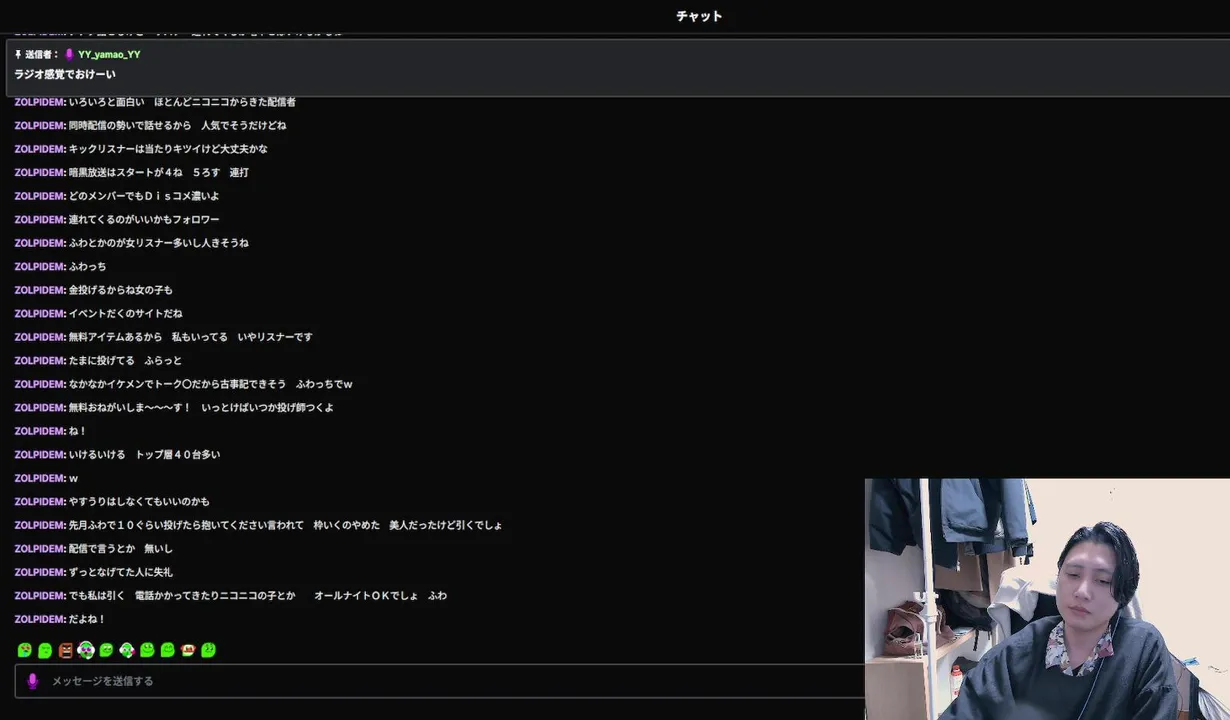This screenshot has width=1230, height=720.
Task: Click message 先月ふわで１０ぐらい投げたら
Action: [x=286, y=525]
